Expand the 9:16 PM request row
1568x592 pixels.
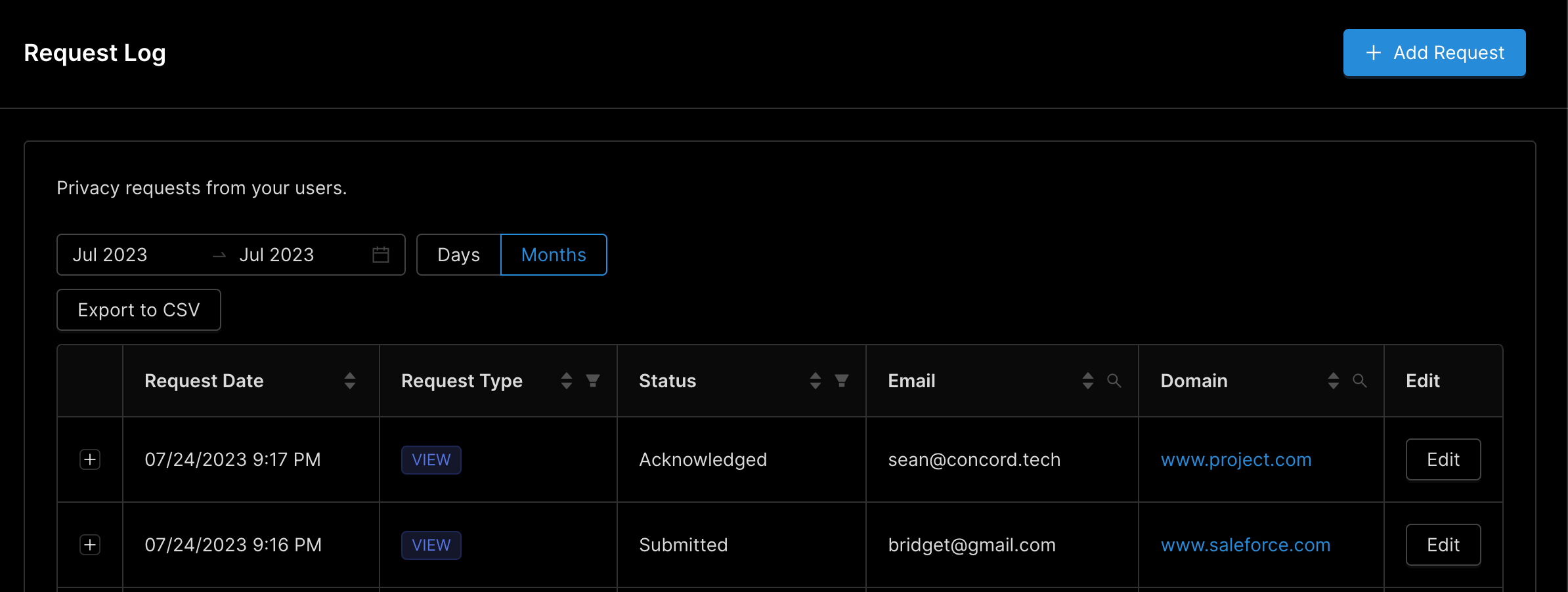coord(90,545)
